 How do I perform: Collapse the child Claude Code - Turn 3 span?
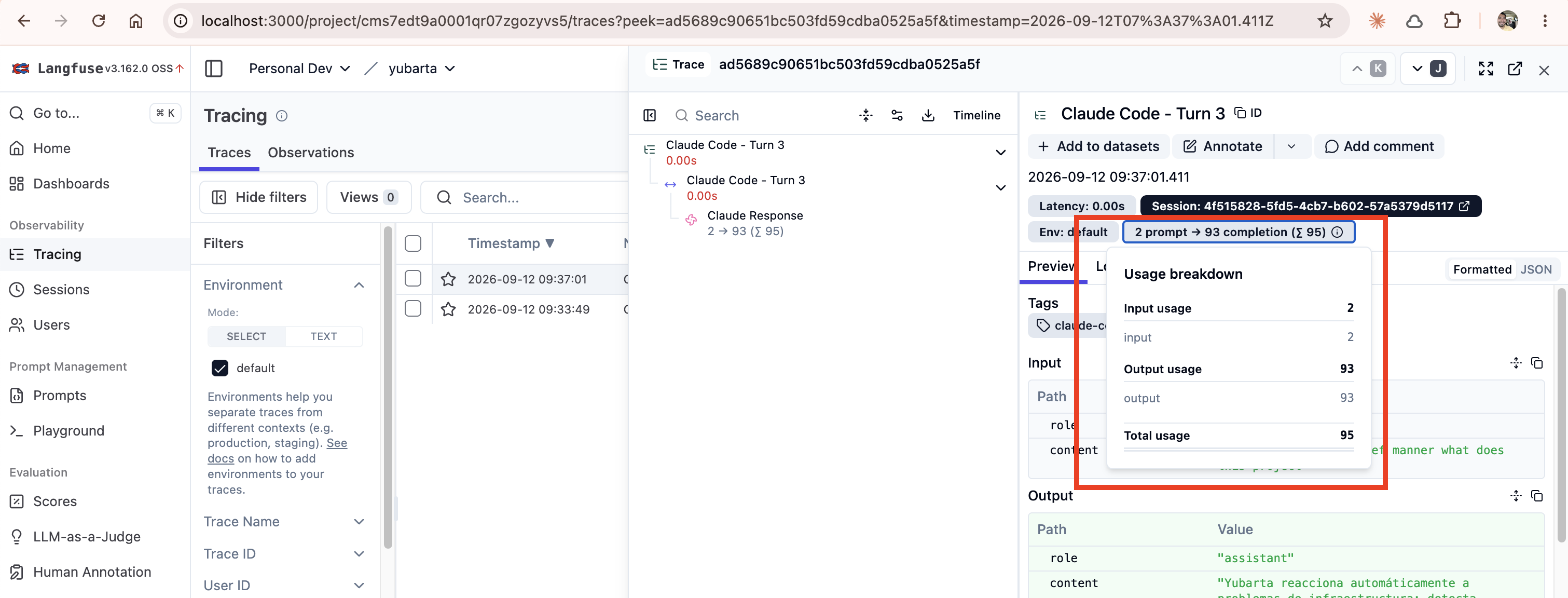click(x=1000, y=187)
